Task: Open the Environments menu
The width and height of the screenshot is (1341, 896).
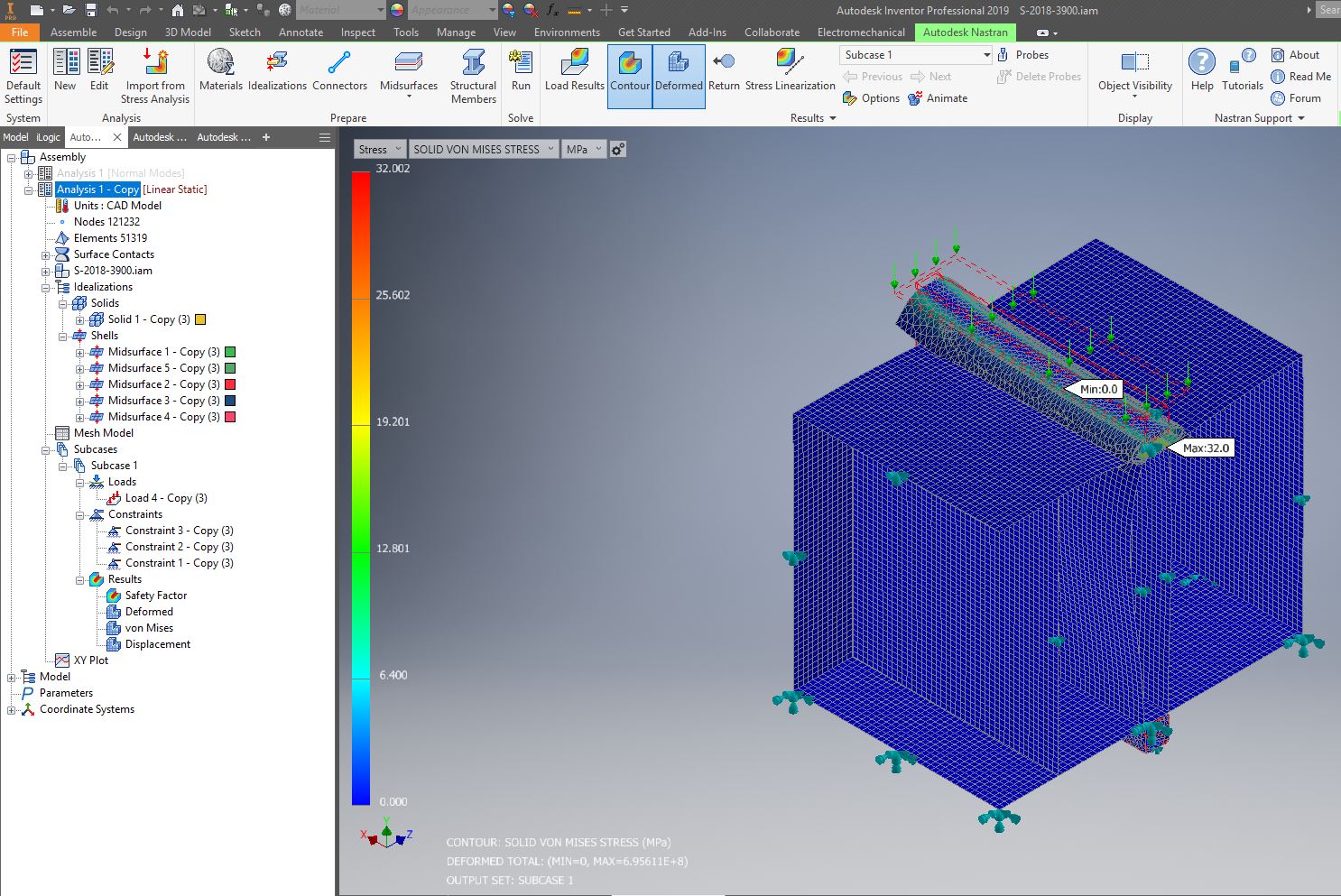Action: [567, 32]
